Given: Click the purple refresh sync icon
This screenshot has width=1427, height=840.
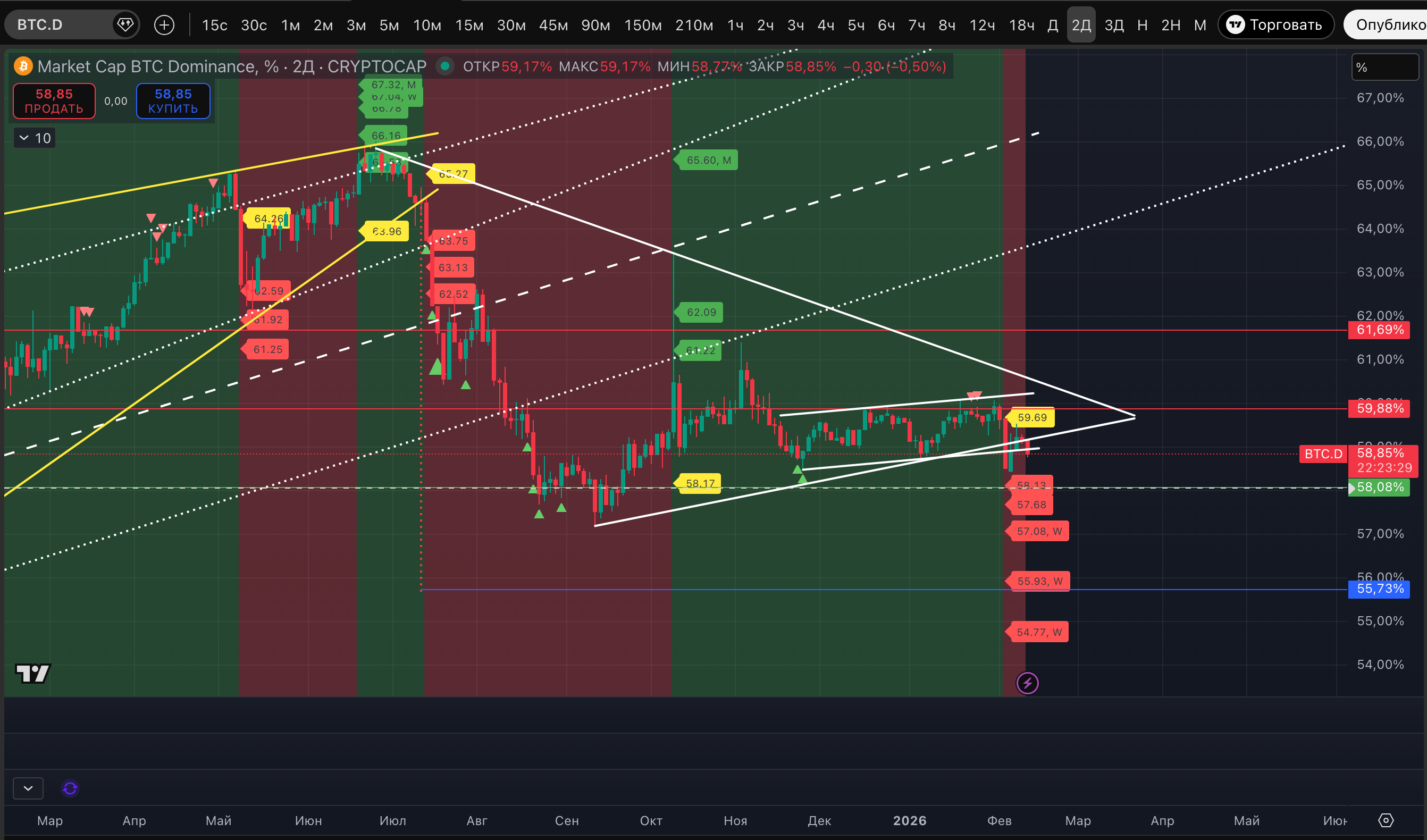Looking at the screenshot, I should [70, 788].
